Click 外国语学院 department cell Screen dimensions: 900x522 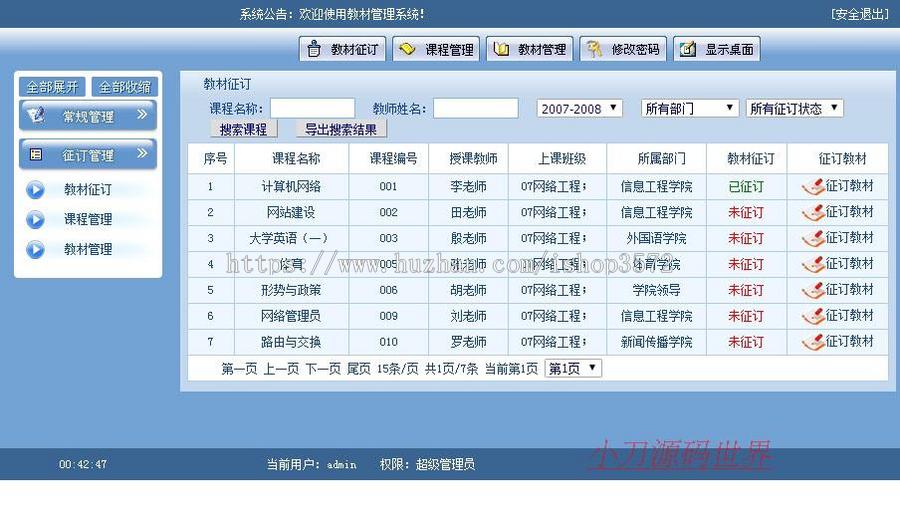coord(657,238)
